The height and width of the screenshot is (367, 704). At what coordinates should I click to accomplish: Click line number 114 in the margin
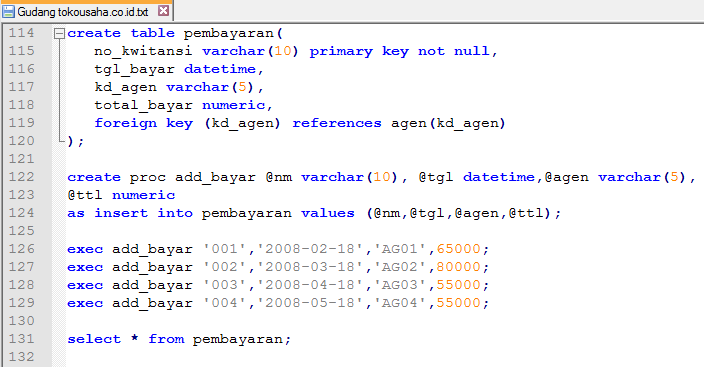pos(22,33)
